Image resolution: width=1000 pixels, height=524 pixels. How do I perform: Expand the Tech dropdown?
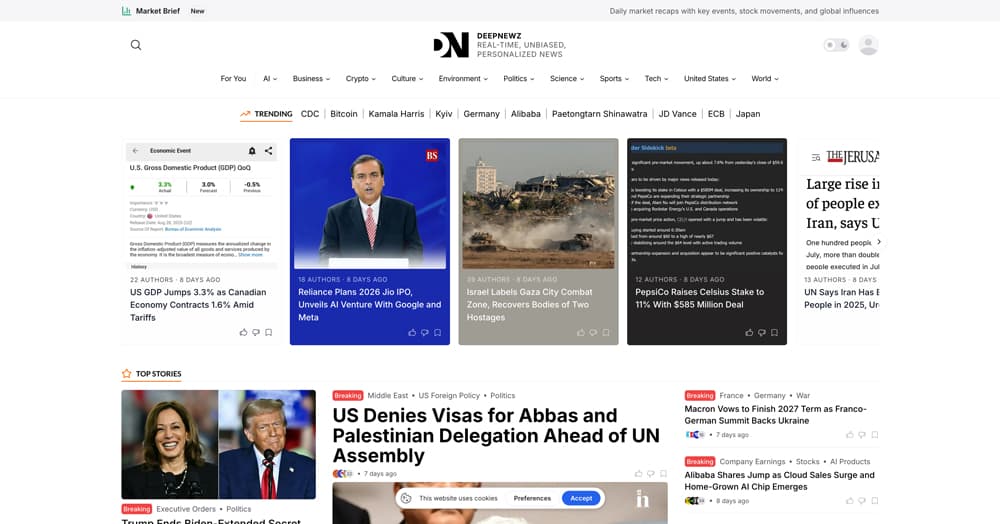tap(656, 78)
